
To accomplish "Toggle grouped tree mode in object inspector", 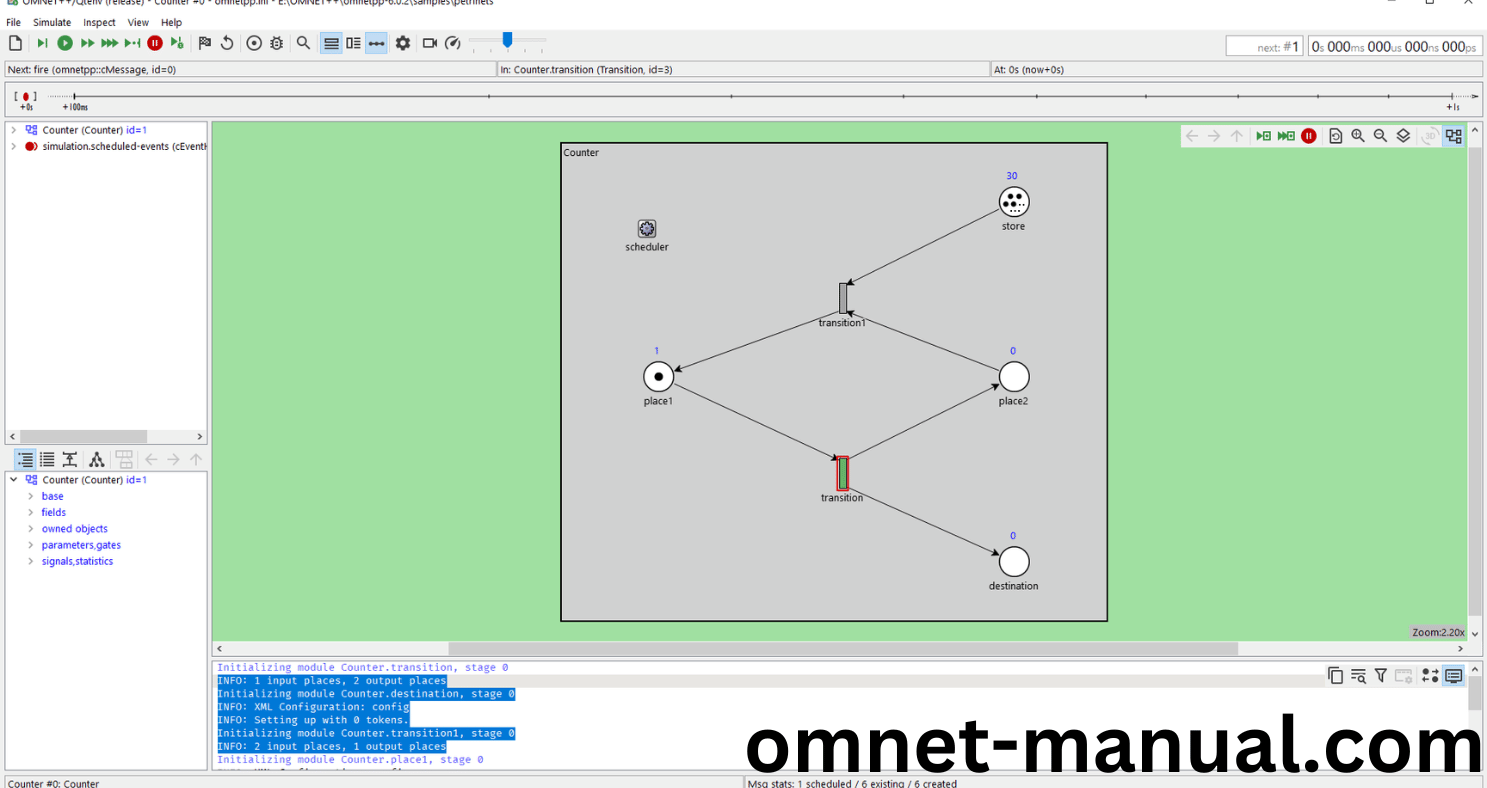I will [25, 460].
